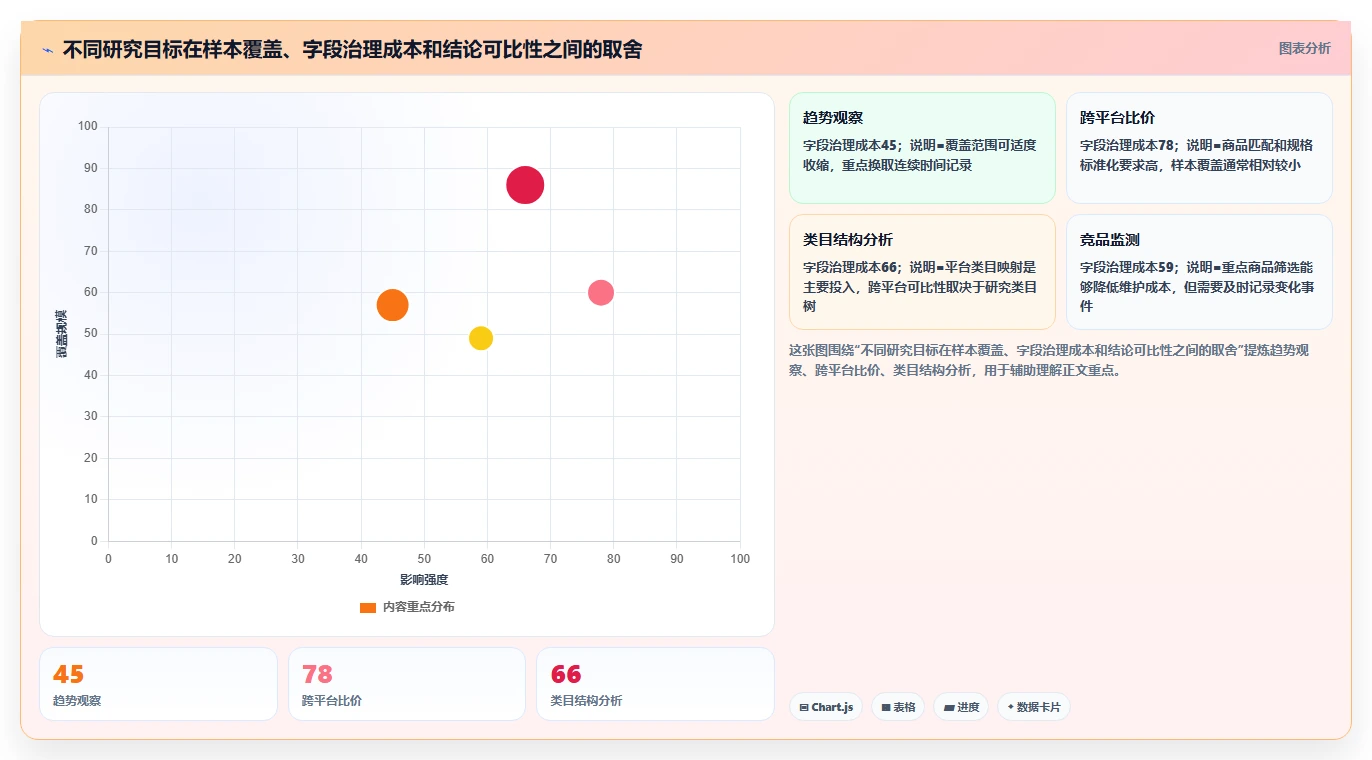This screenshot has height=760, width=1372.
Task: Click the dashboard title text about 研究目标
Action: 352,49
